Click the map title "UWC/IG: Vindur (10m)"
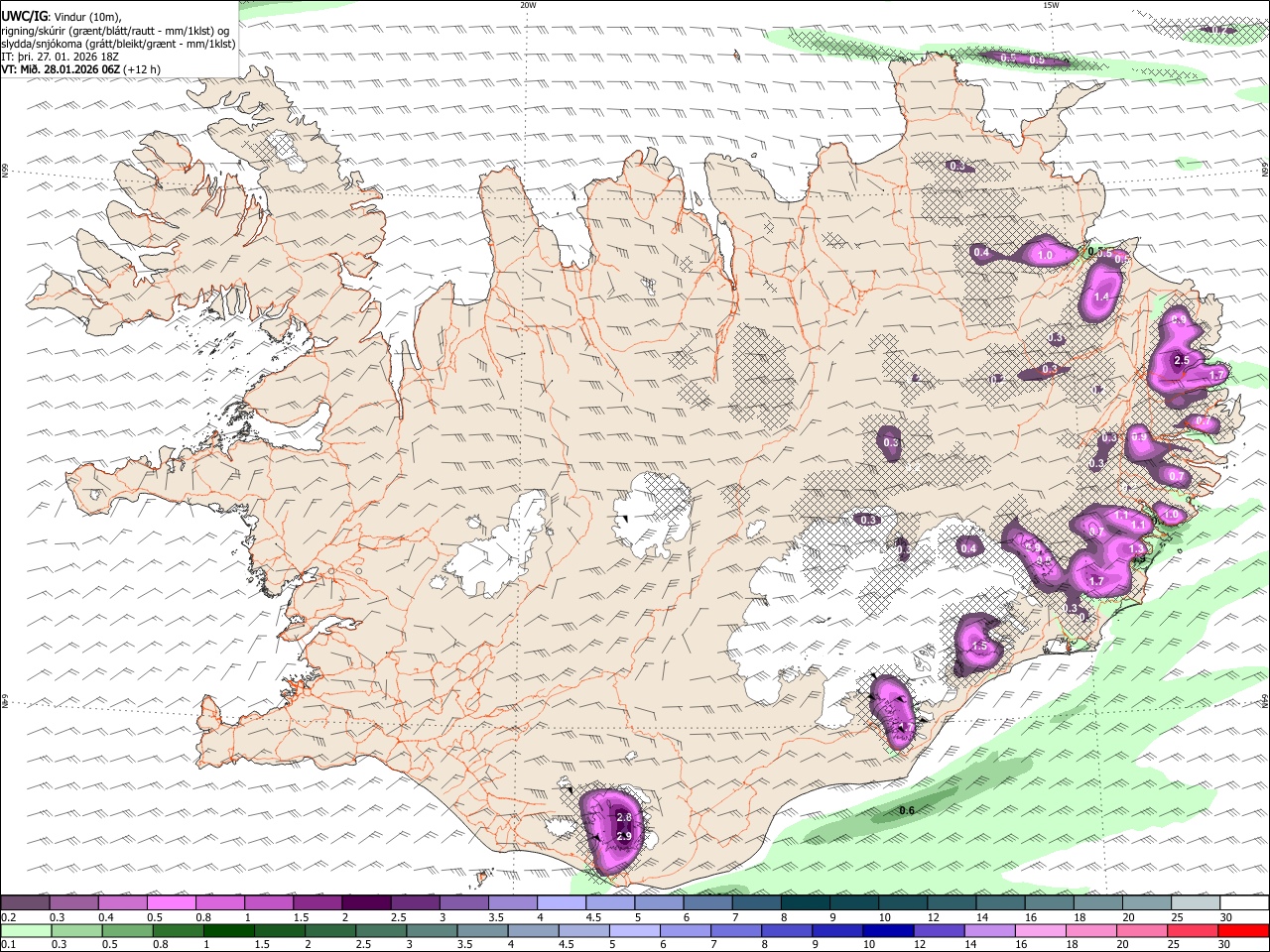 point(61,16)
